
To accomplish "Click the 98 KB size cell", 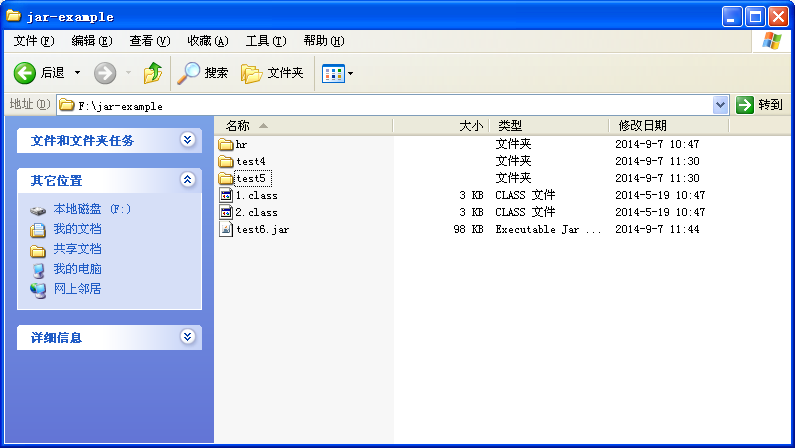I will click(x=468, y=230).
